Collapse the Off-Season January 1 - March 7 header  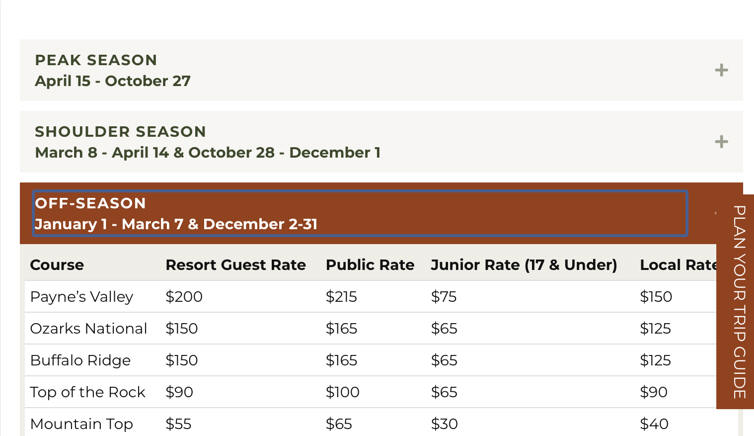pyautogui.click(x=360, y=213)
